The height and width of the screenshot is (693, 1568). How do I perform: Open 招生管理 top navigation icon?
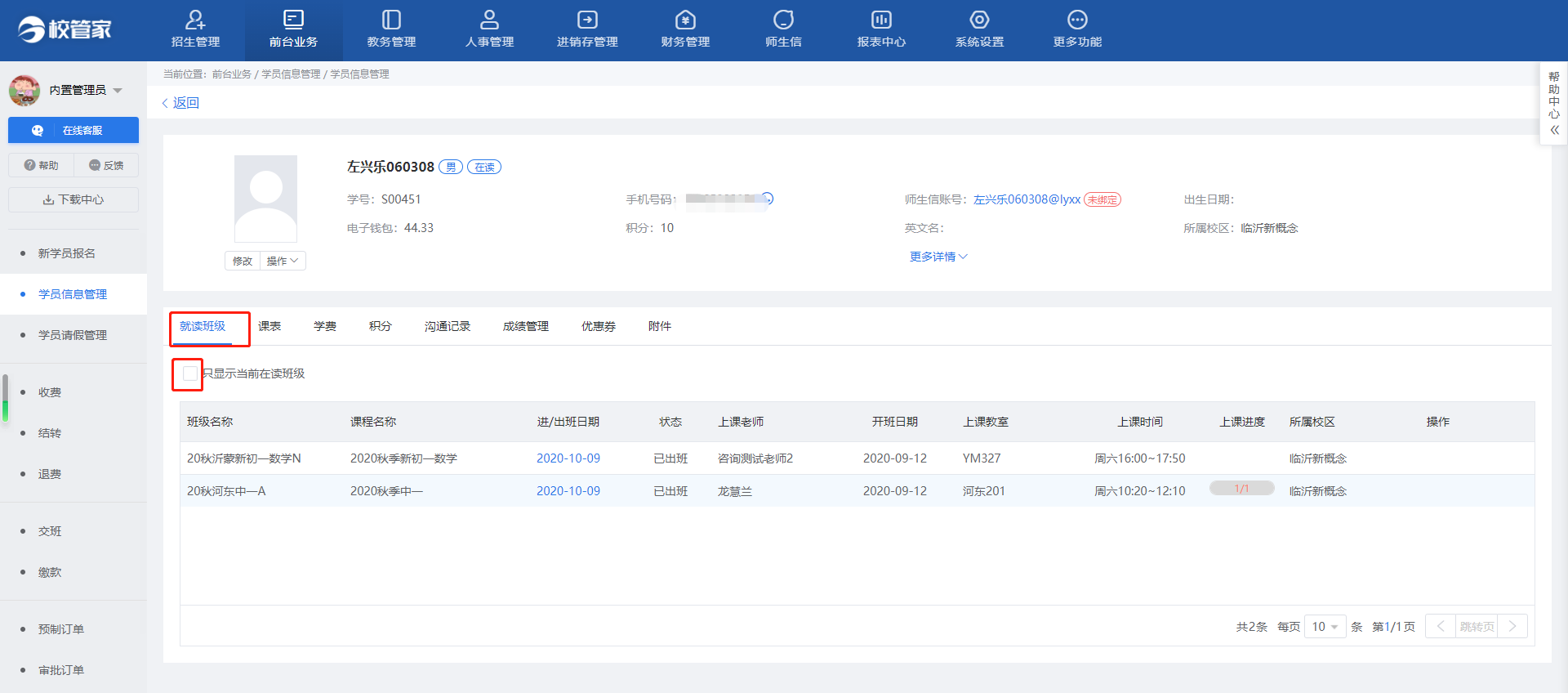click(x=195, y=20)
